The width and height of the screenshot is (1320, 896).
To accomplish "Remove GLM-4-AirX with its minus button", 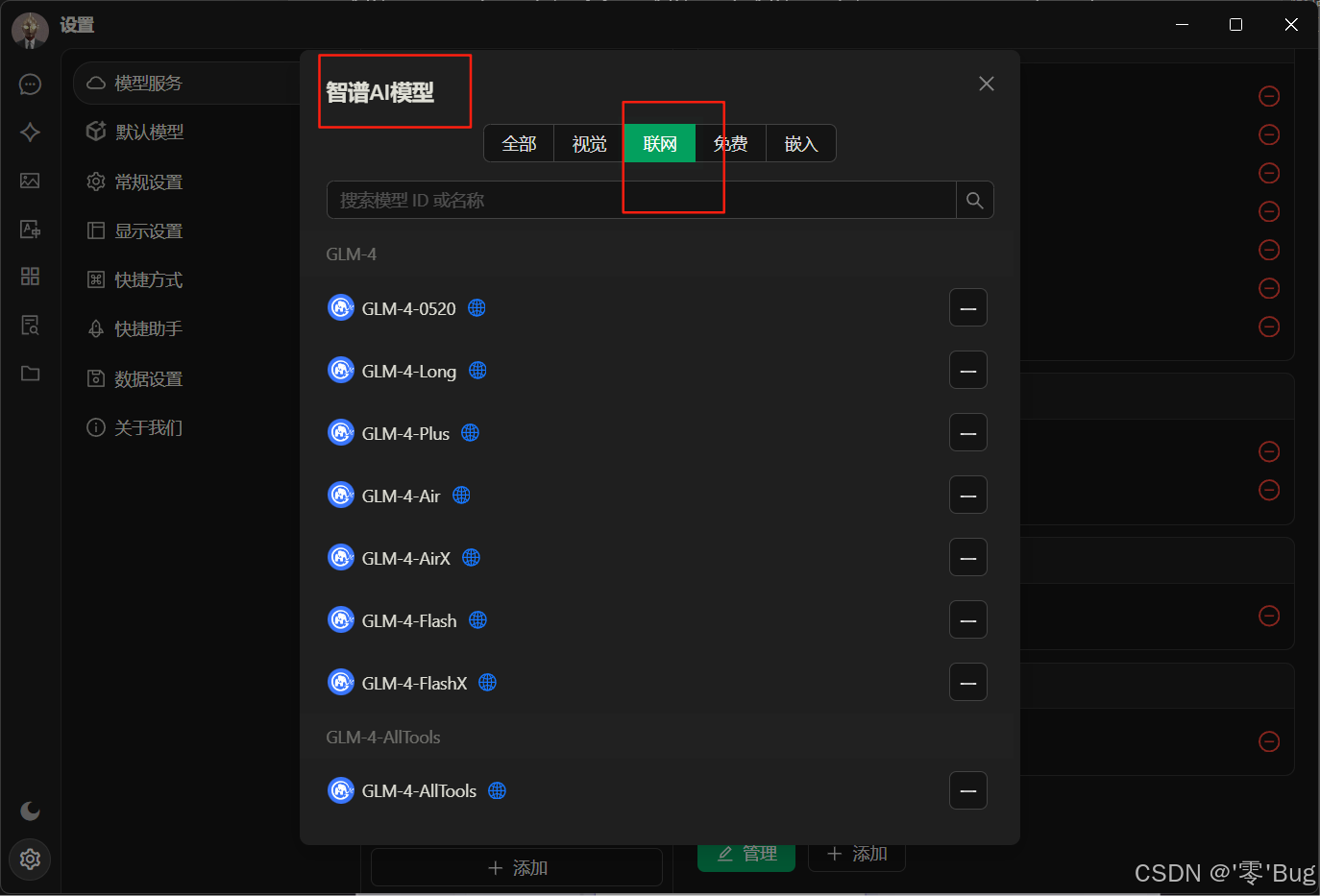I will pos(968,558).
